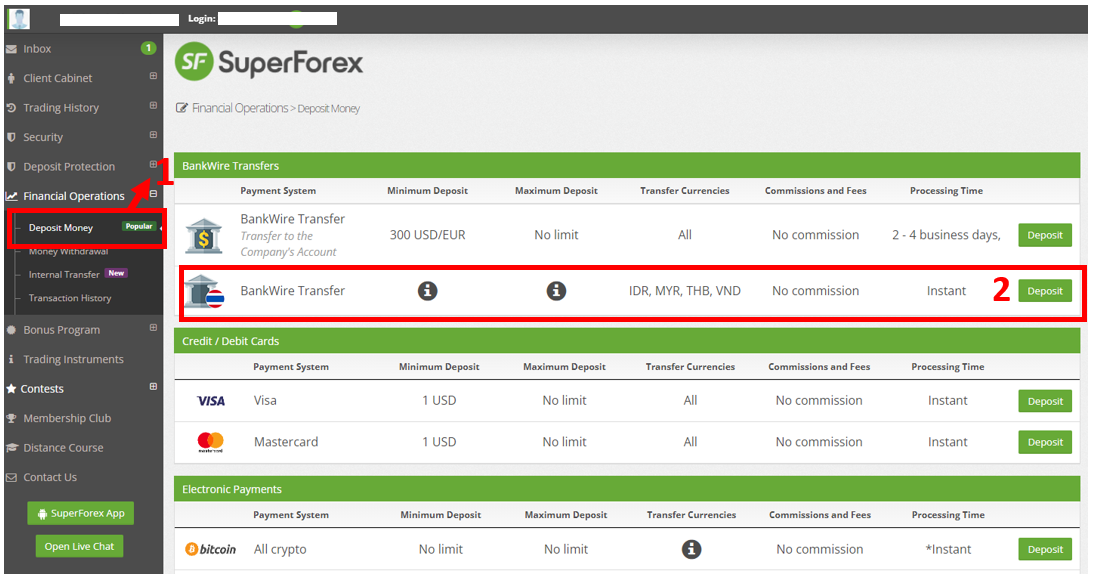This screenshot has height=584, width=1094.
Task: Click the bitcoin logo icon
Action: (x=211, y=549)
